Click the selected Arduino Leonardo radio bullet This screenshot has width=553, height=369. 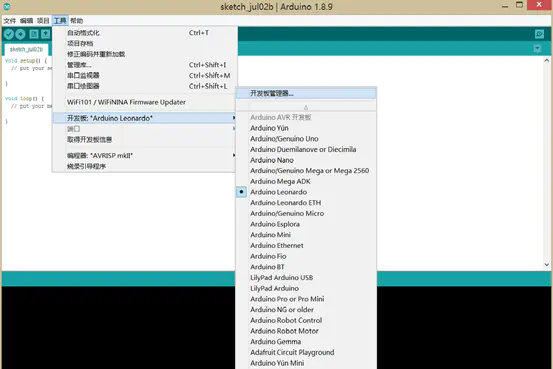coord(241,192)
